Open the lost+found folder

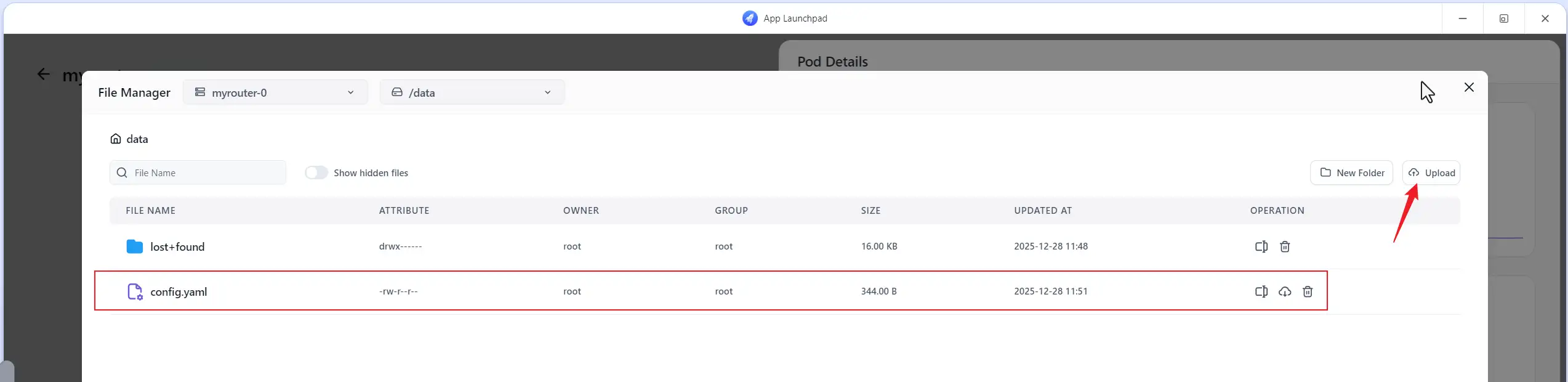tap(177, 246)
